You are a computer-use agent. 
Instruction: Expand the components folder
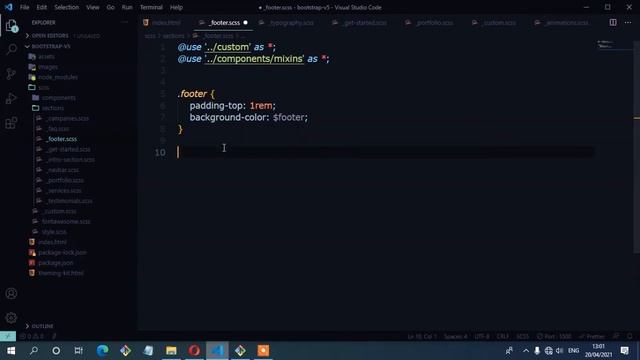click(58, 98)
